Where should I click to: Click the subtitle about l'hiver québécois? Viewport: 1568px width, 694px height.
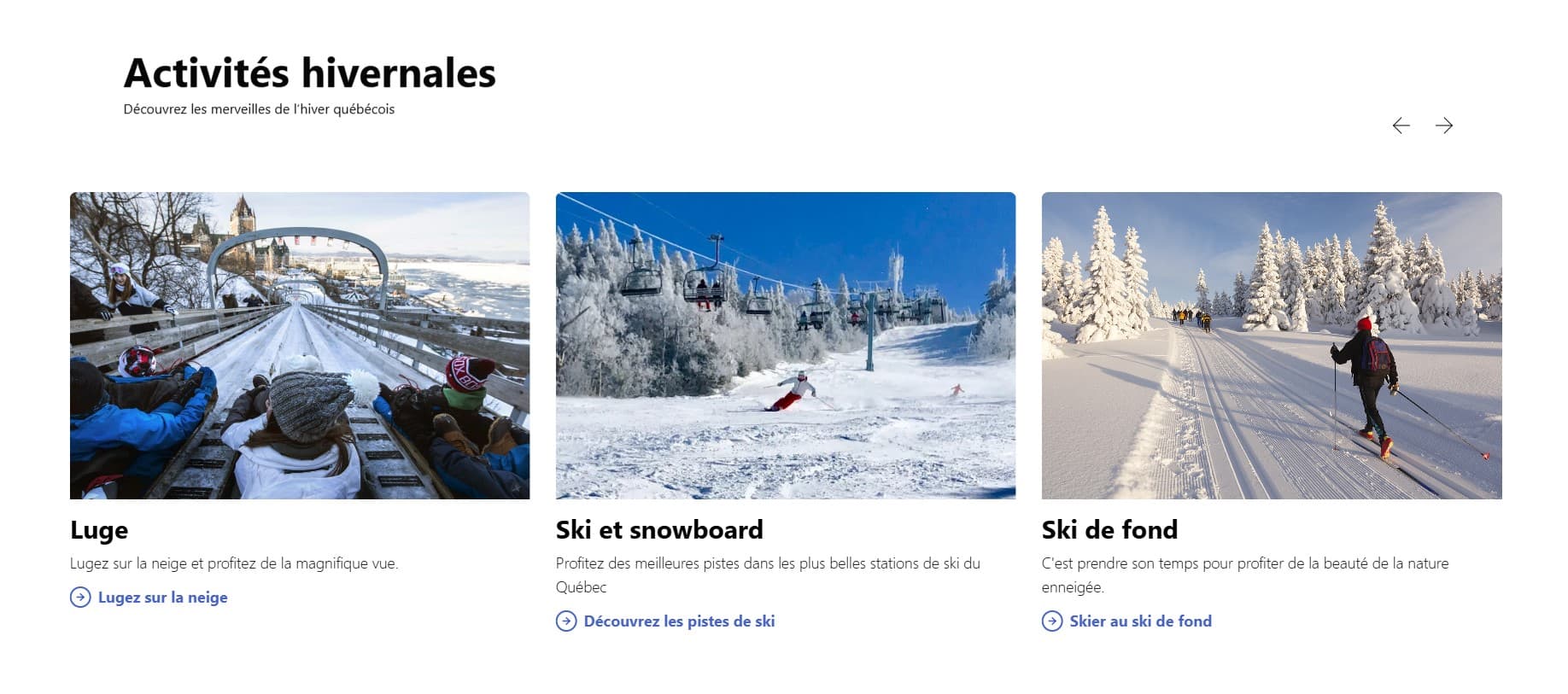pos(259,109)
